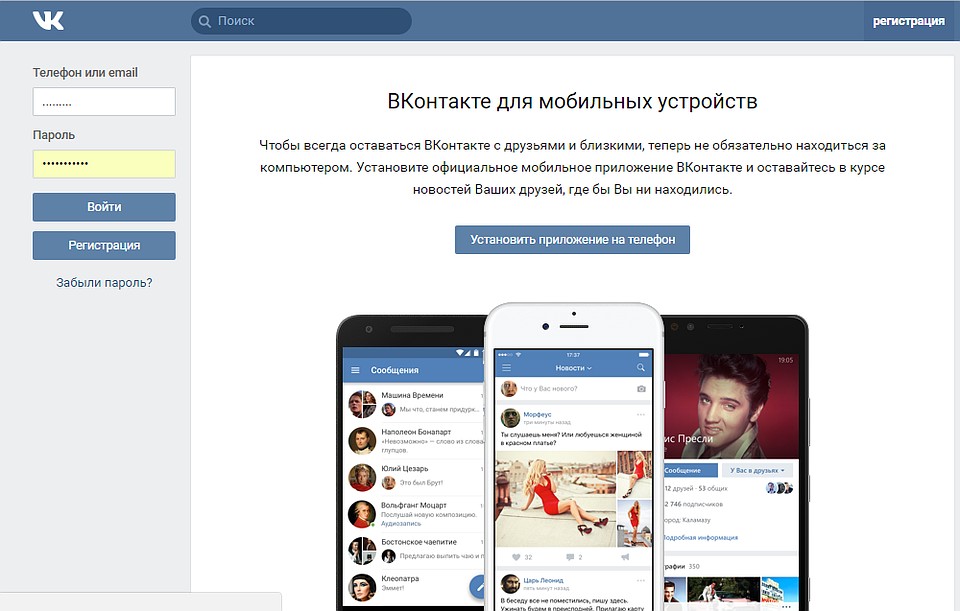This screenshot has height=611, width=960.
Task: Open the Забыли пароль? link
Action: pos(104,283)
